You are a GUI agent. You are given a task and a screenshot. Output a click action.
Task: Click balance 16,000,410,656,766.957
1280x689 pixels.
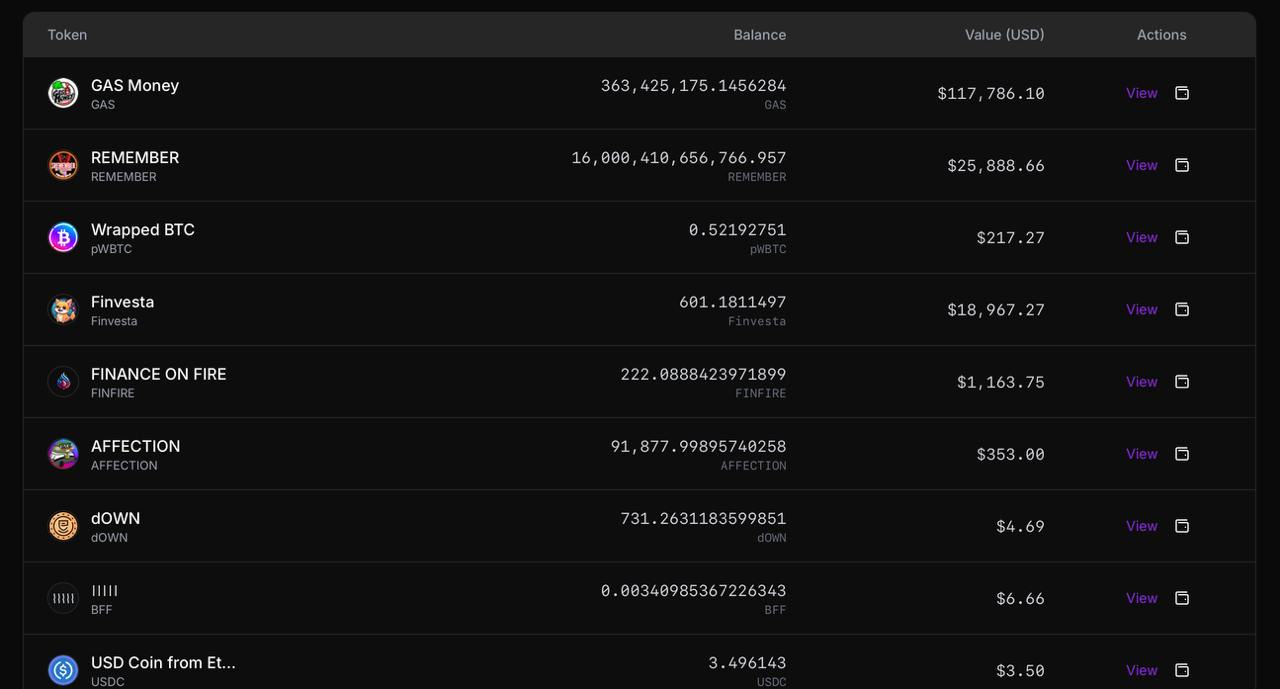pos(679,158)
